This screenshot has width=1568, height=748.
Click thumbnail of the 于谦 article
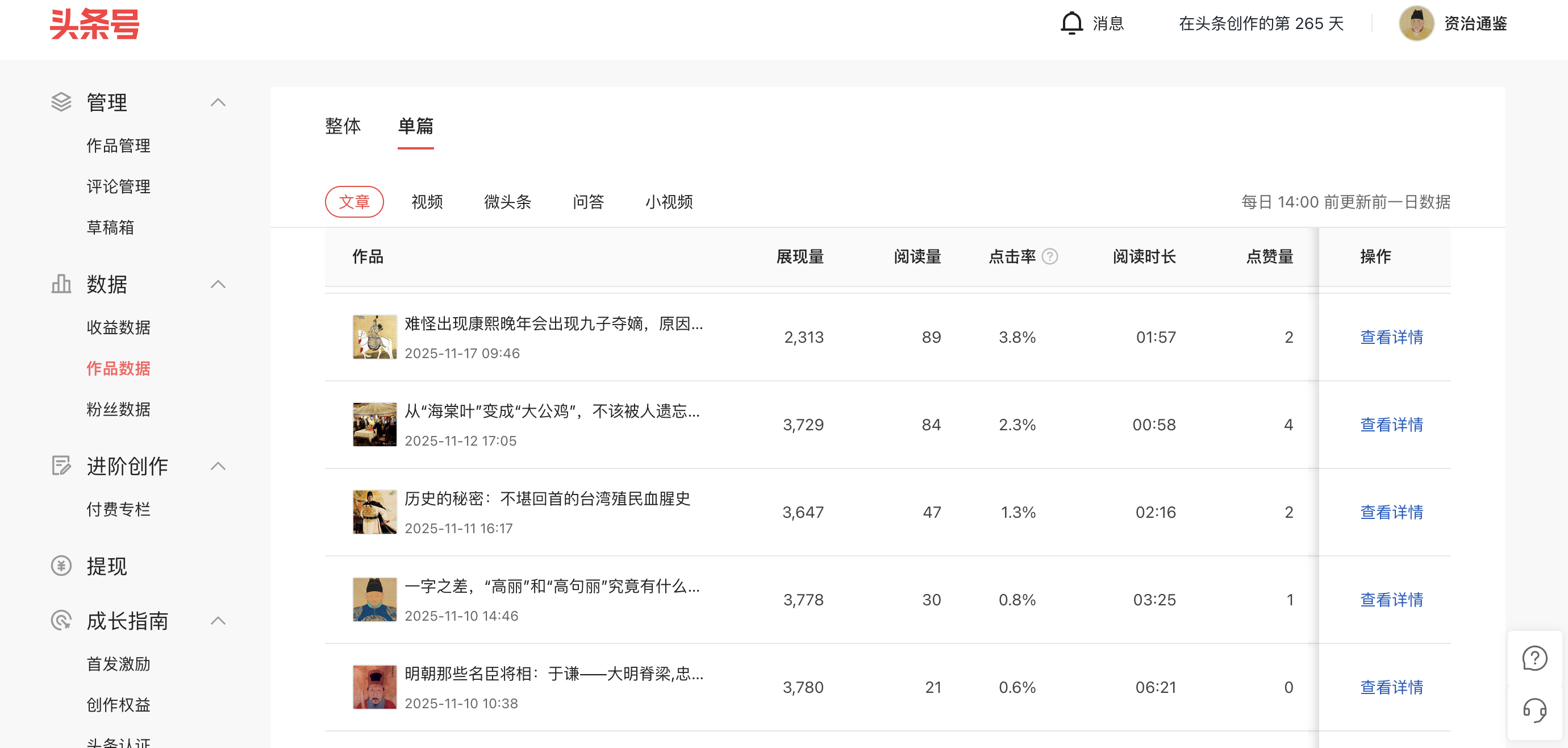pos(374,687)
